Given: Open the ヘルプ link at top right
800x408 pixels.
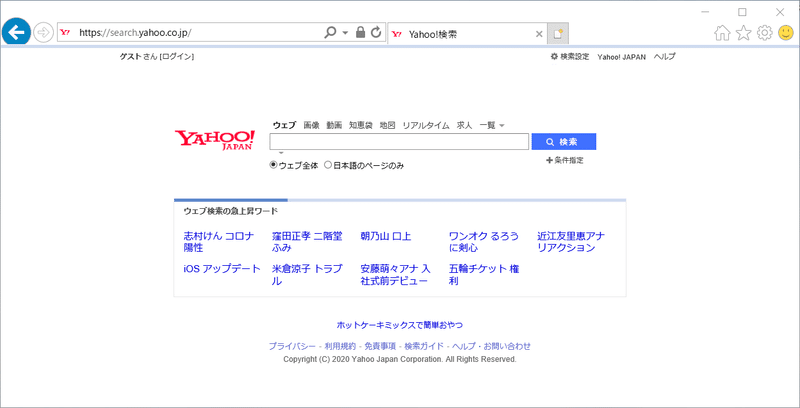Looking at the screenshot, I should (x=664, y=57).
